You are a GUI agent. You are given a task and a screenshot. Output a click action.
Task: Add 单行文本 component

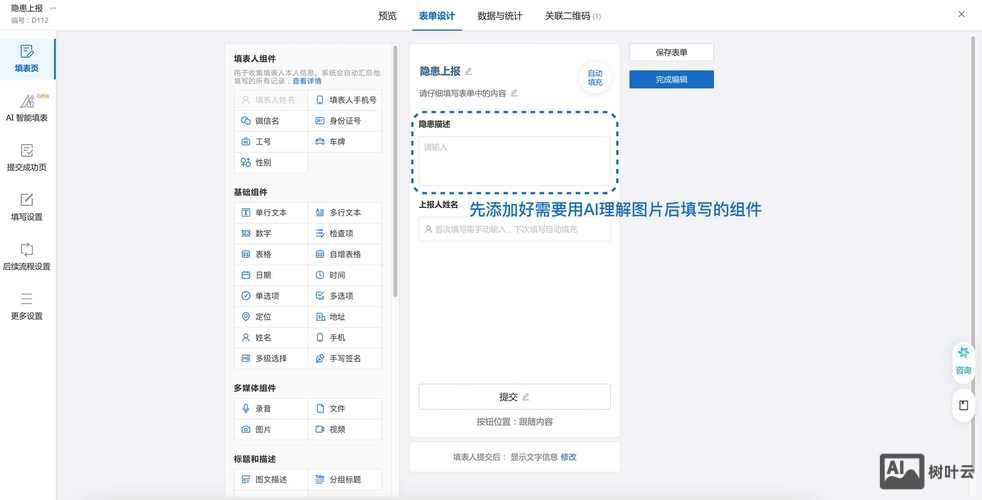coord(271,212)
